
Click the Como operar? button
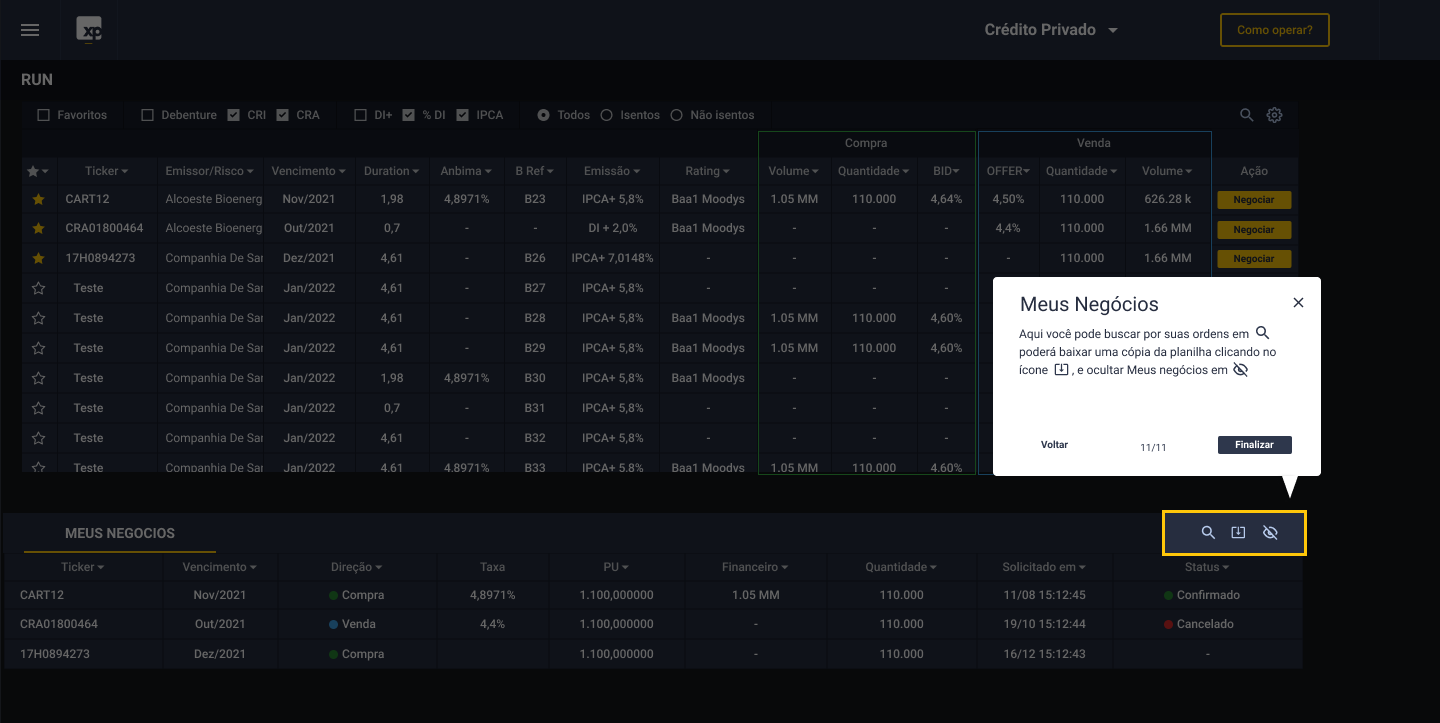[1274, 30]
